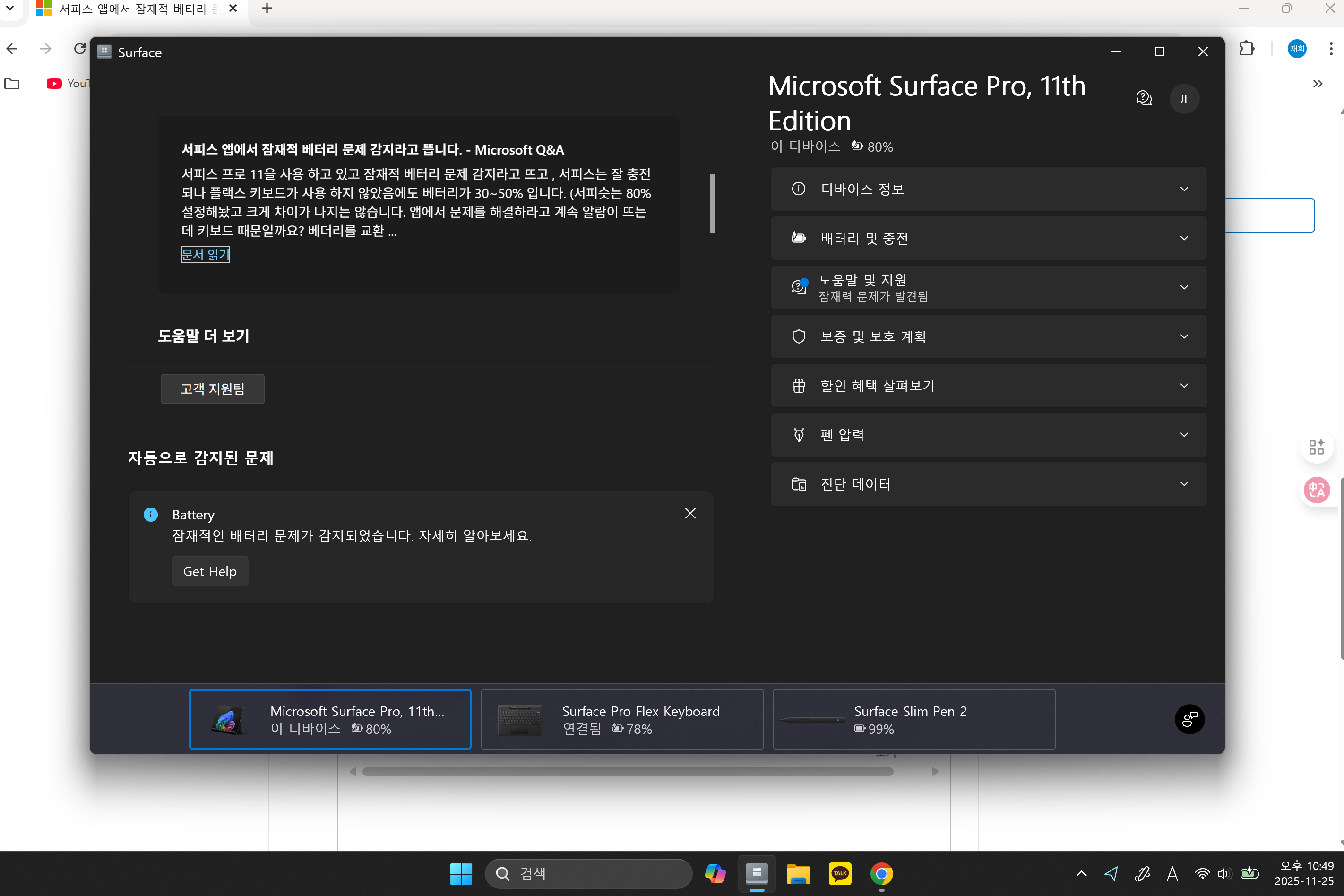Expand the 배터리 및 충전 section
1344x896 pixels.
pyautogui.click(x=988, y=238)
